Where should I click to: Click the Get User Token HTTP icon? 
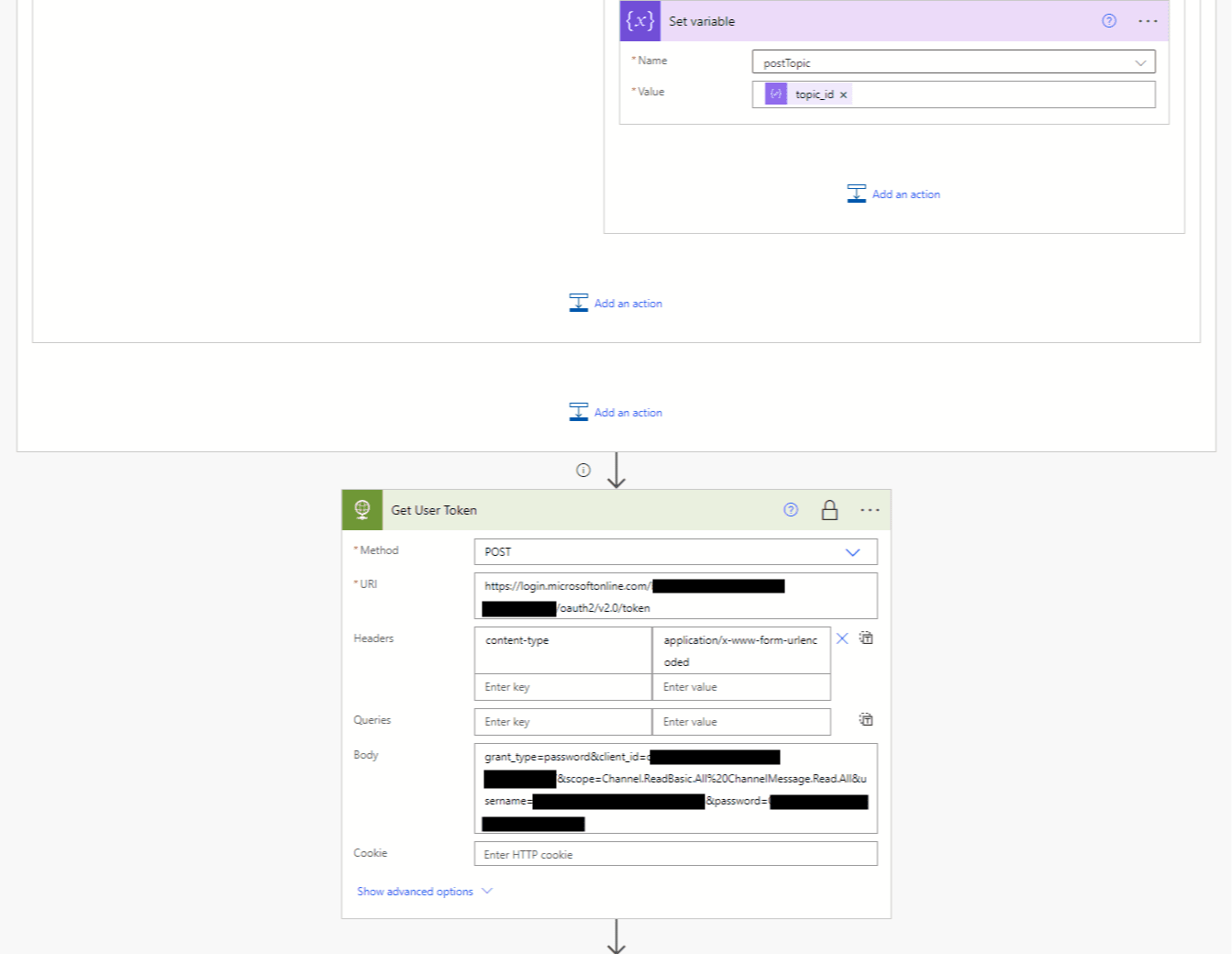pos(362,510)
